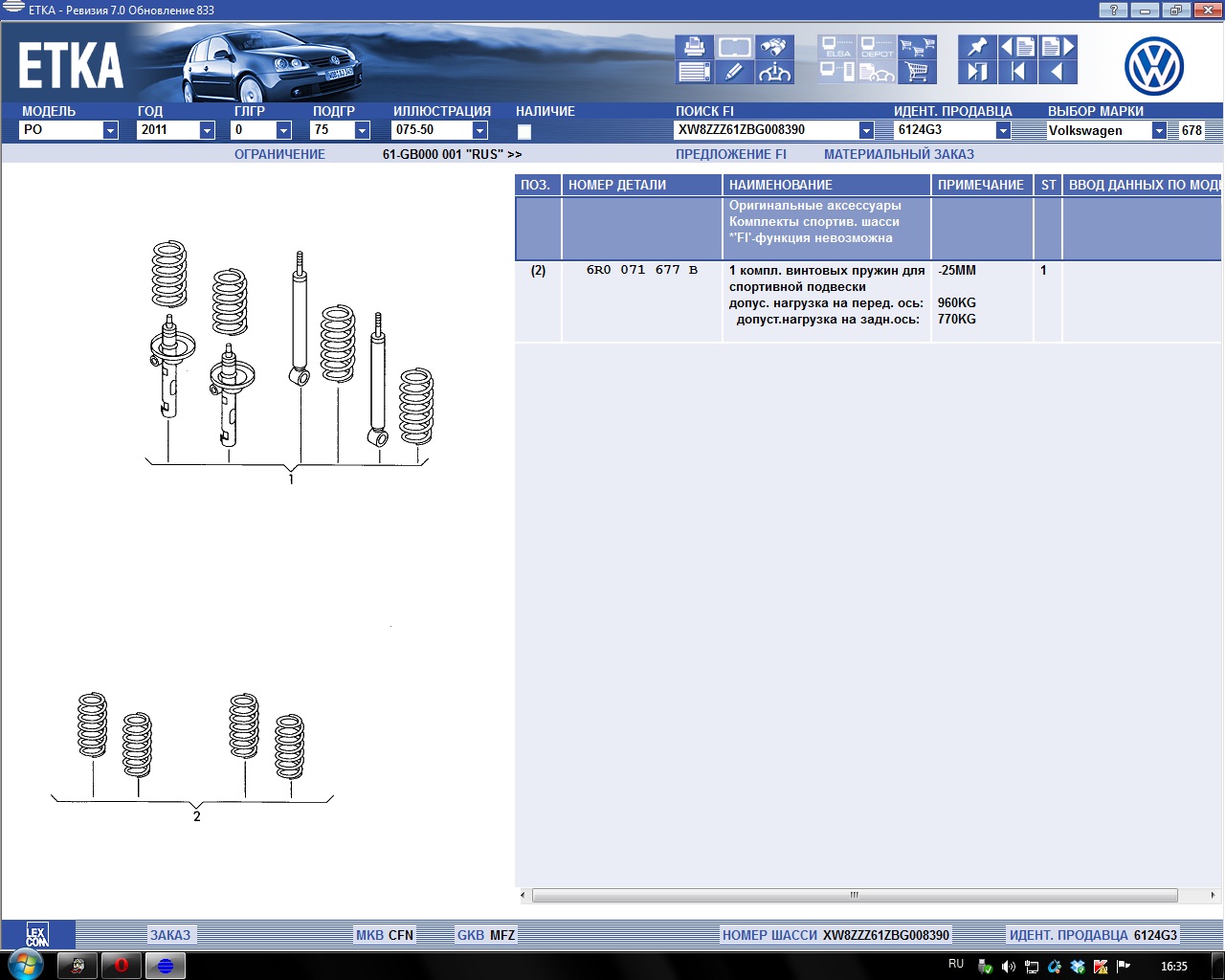The image size is (1225, 980).
Task: Click the pushpin icon
Action: pyautogui.click(x=977, y=47)
